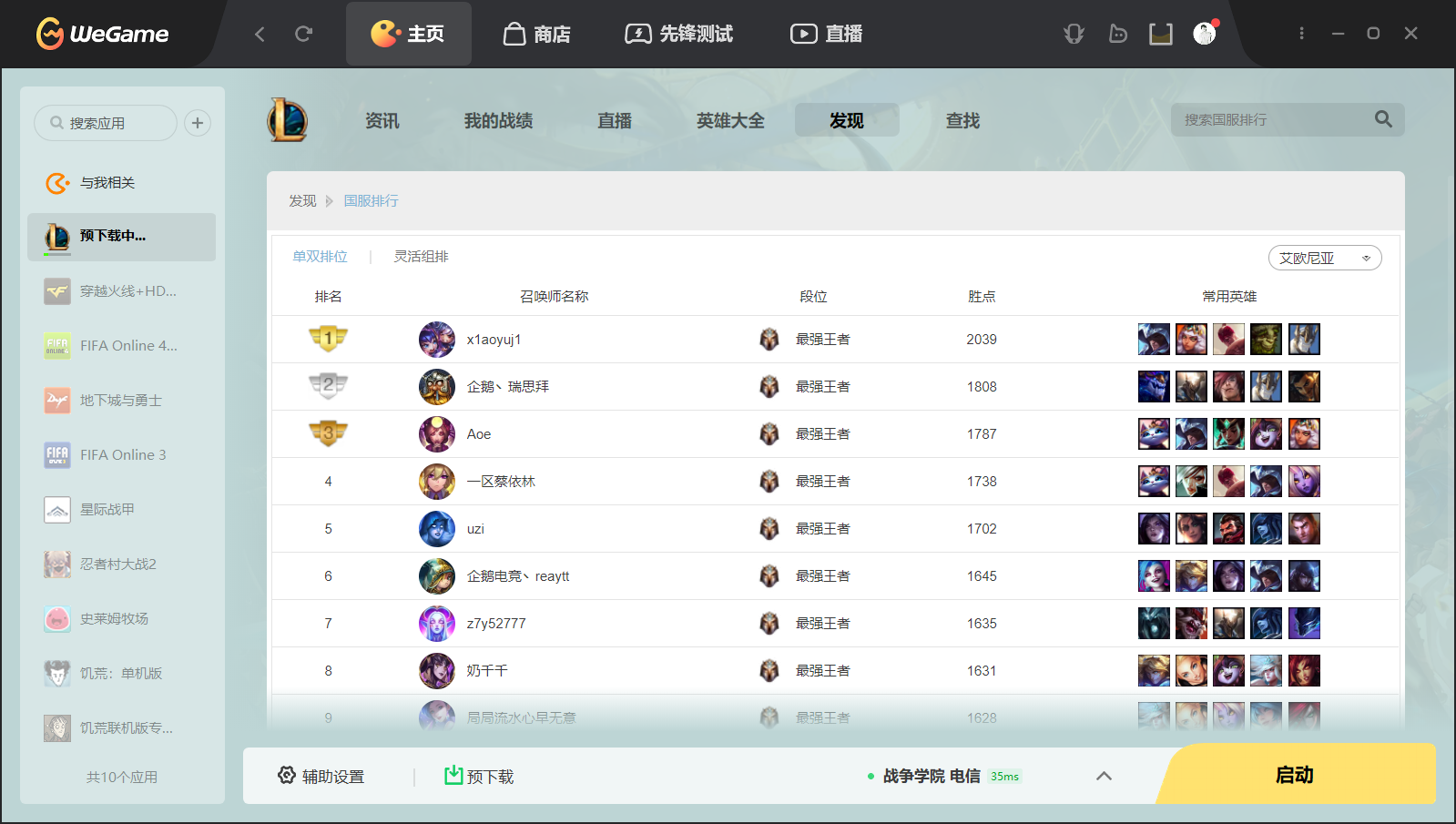
Task: Click the rank 1 gold medal badge
Action: point(329,339)
